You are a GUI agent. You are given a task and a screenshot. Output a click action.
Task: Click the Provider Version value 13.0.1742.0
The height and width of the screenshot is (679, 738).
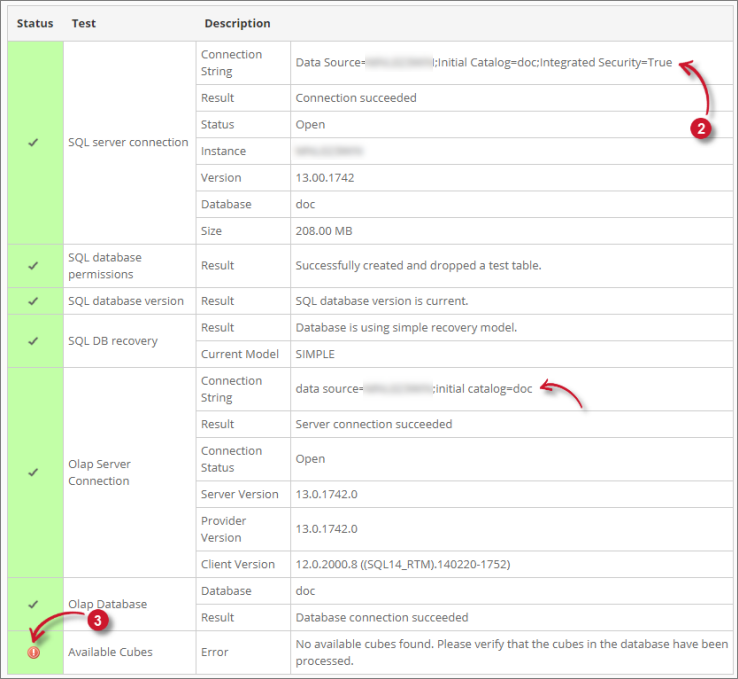[x=326, y=529]
